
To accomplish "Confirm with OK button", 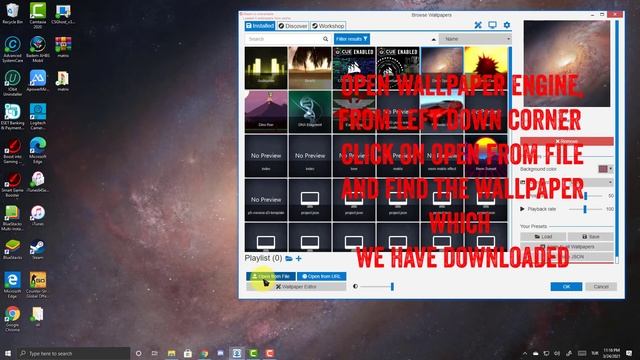I will pyautogui.click(x=566, y=287).
